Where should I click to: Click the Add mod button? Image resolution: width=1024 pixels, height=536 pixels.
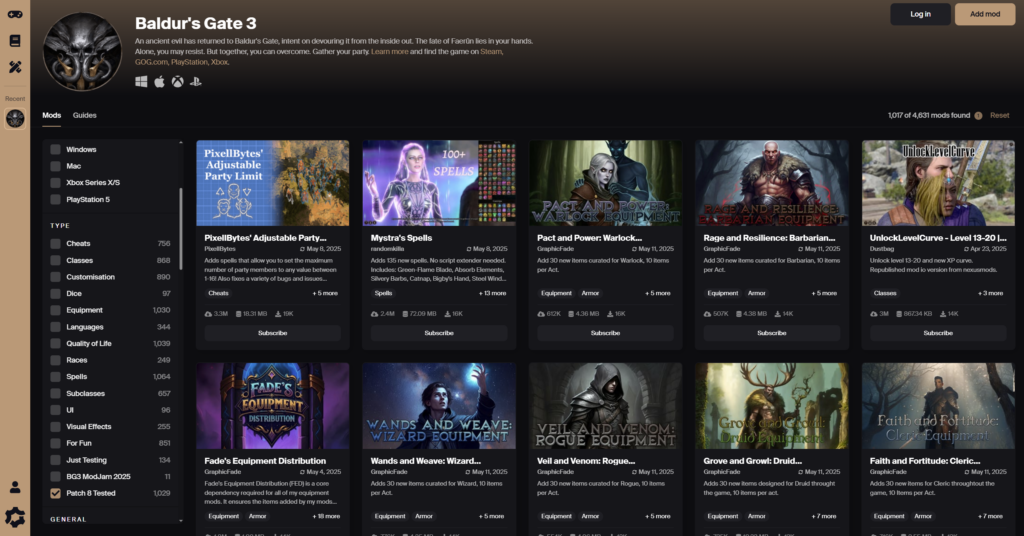click(x=985, y=14)
